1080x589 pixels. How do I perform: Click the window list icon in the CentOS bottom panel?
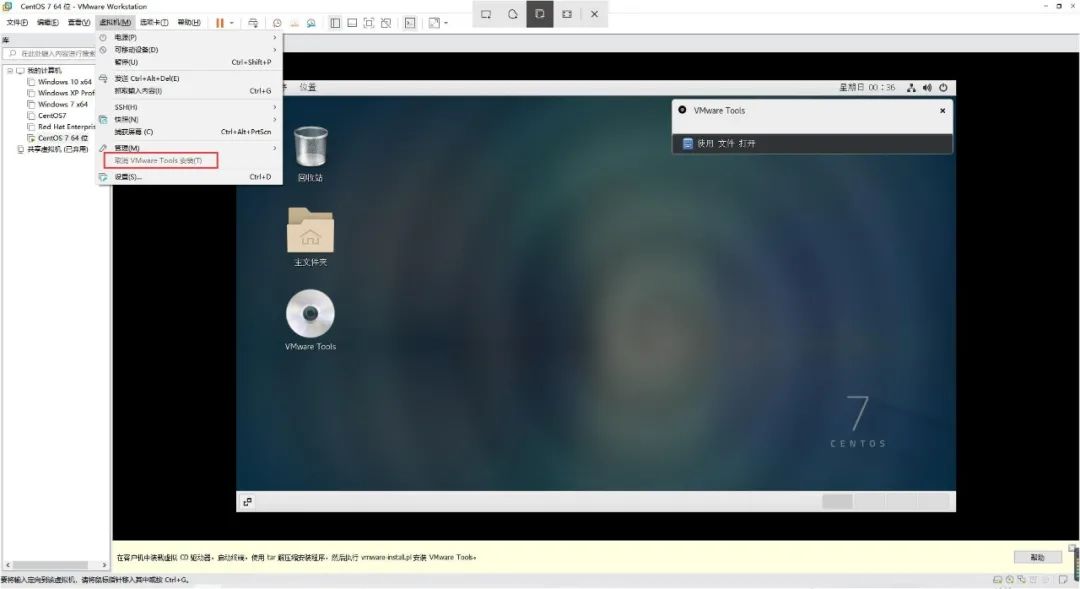247,502
